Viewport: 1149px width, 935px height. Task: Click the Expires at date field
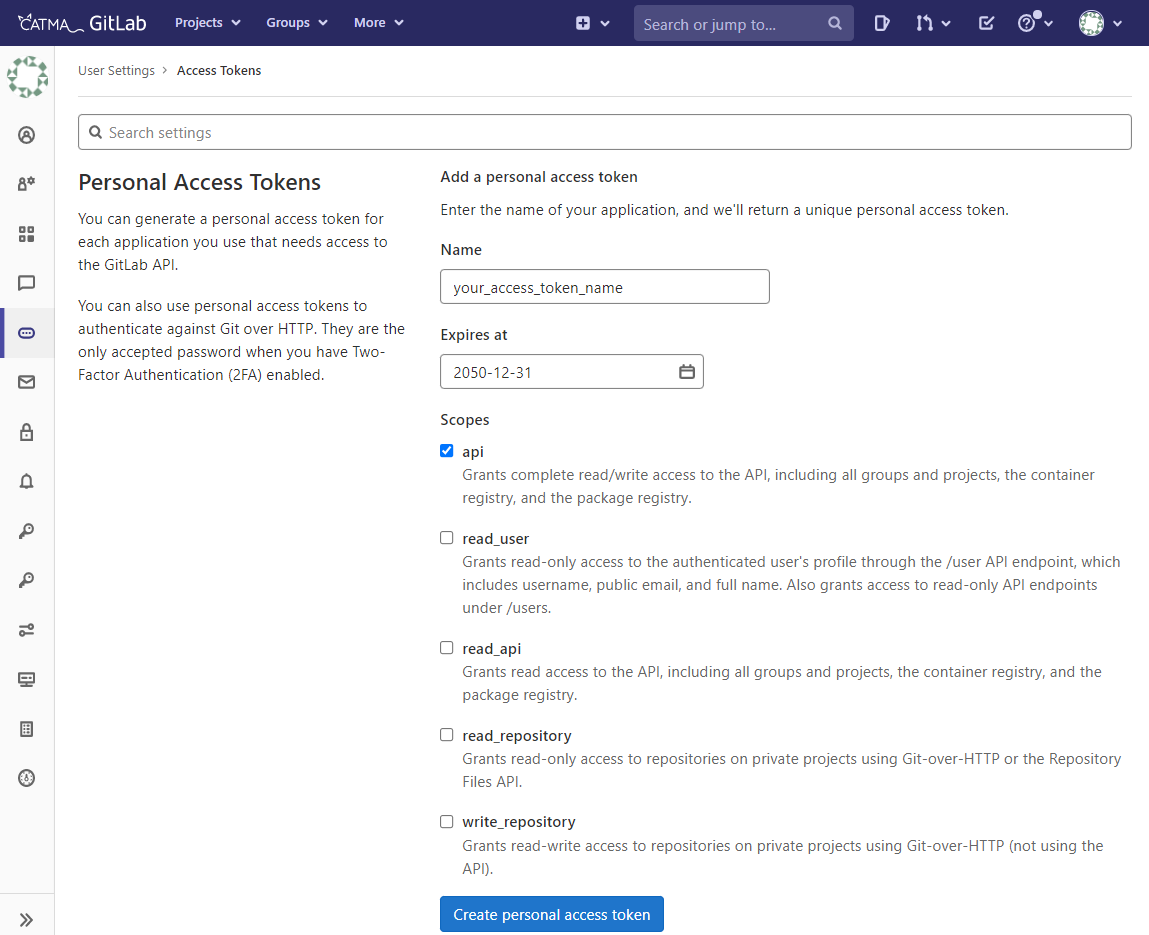572,372
